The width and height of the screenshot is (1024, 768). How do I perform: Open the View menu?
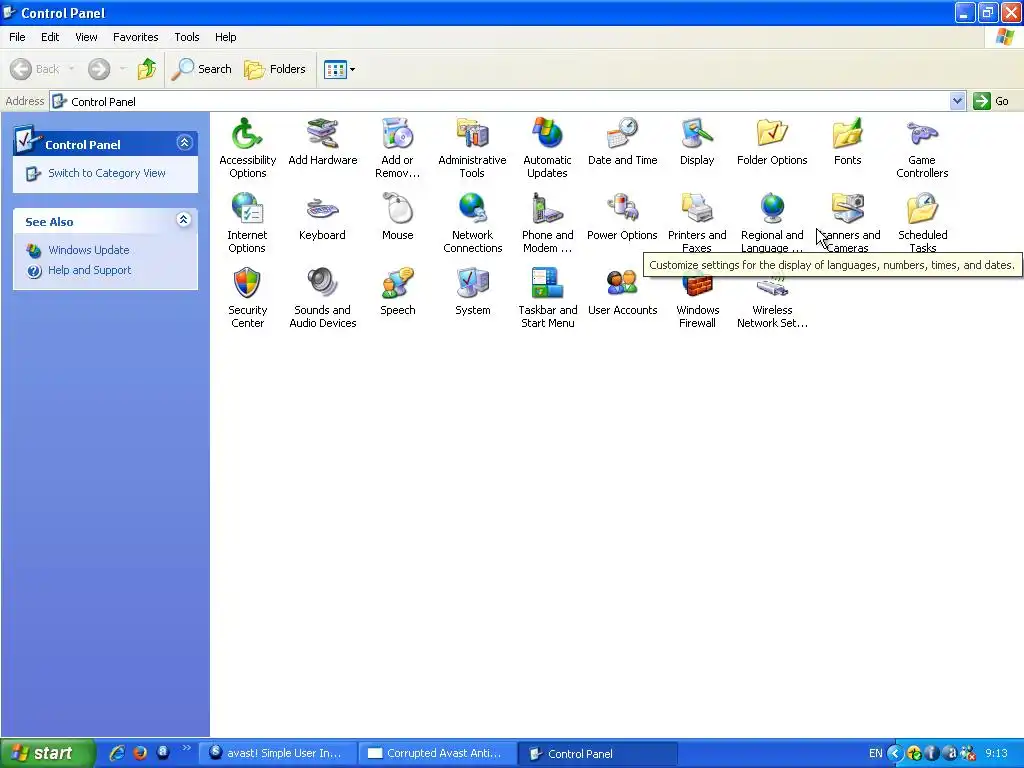[x=86, y=37]
